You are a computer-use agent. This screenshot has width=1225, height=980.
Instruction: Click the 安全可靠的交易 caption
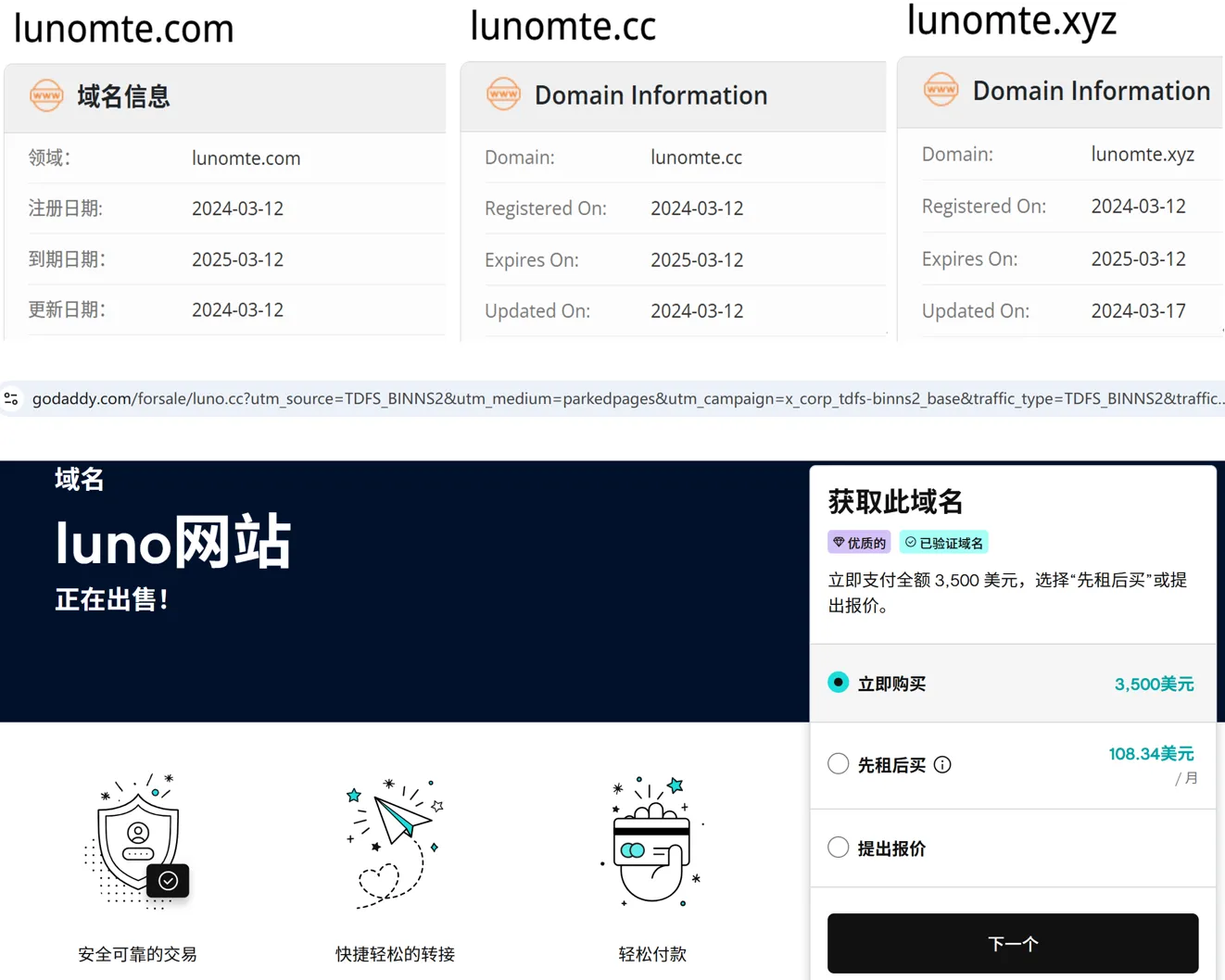(137, 954)
